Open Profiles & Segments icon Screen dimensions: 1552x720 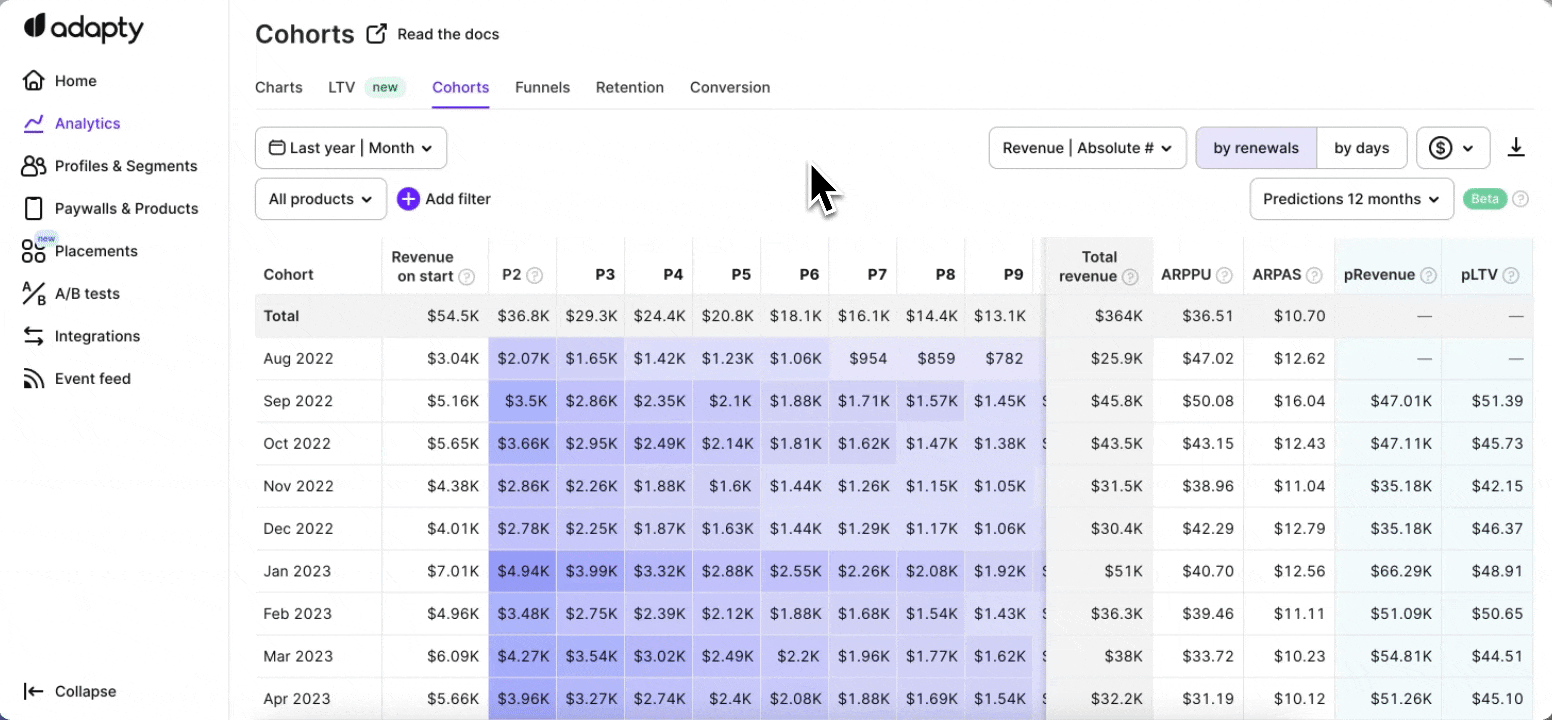coord(34,166)
